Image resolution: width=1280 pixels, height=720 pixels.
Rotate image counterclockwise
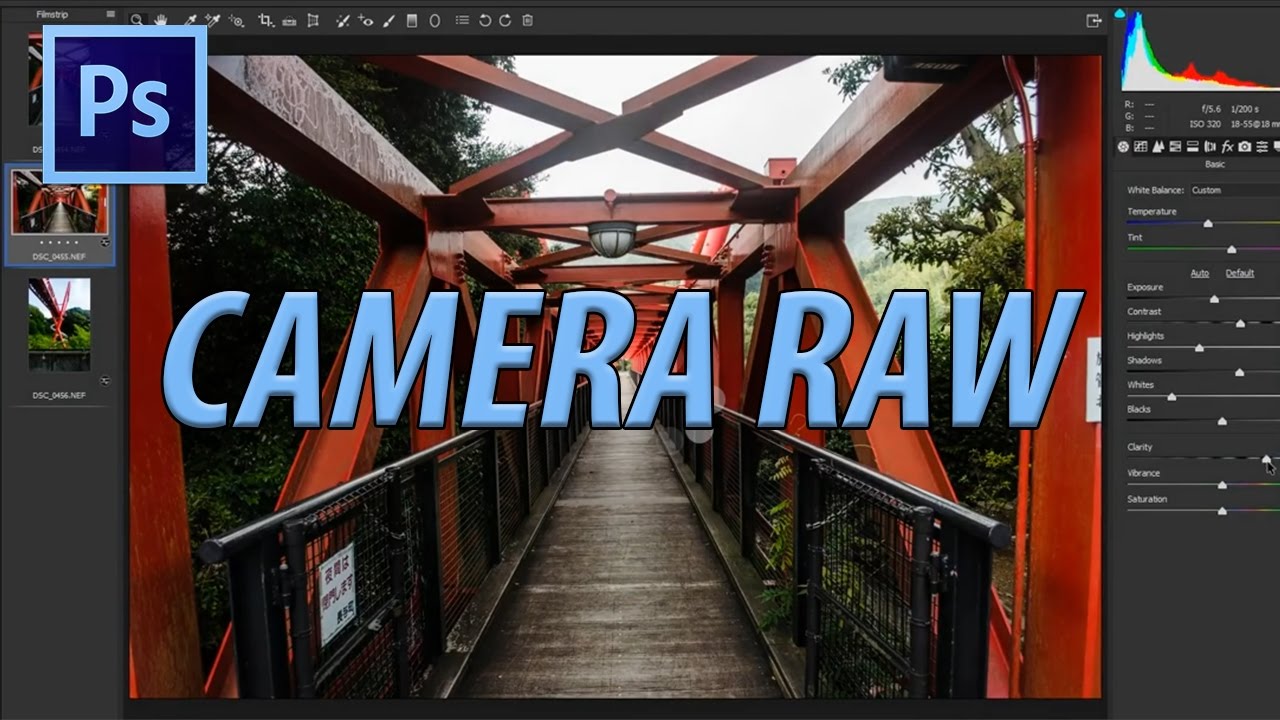(485, 20)
